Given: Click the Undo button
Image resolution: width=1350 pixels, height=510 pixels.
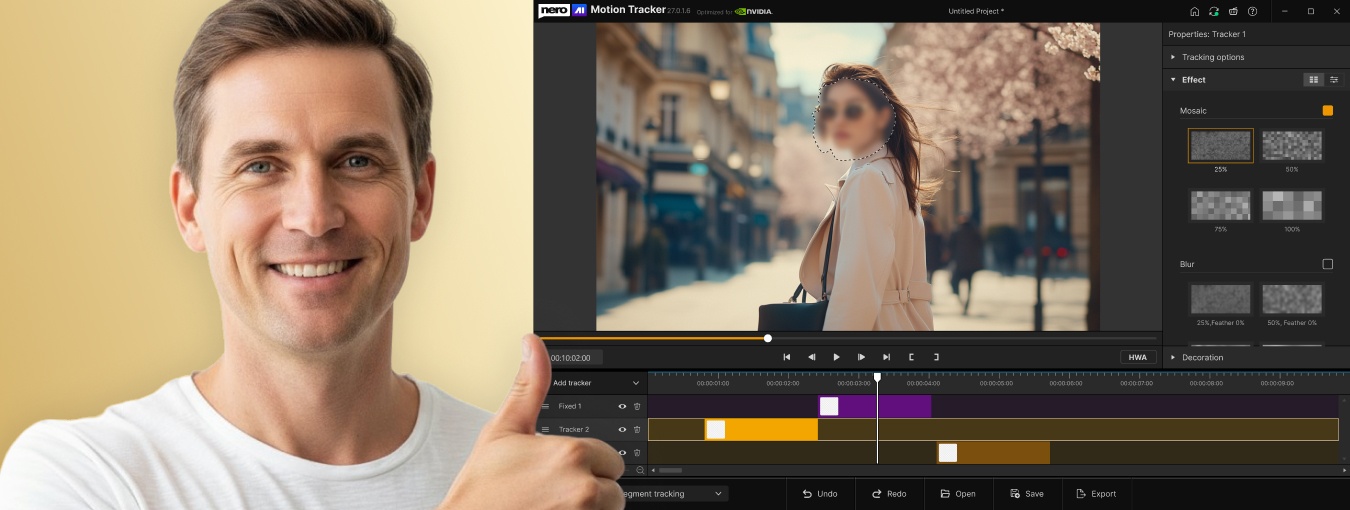Looking at the screenshot, I should pos(820,494).
